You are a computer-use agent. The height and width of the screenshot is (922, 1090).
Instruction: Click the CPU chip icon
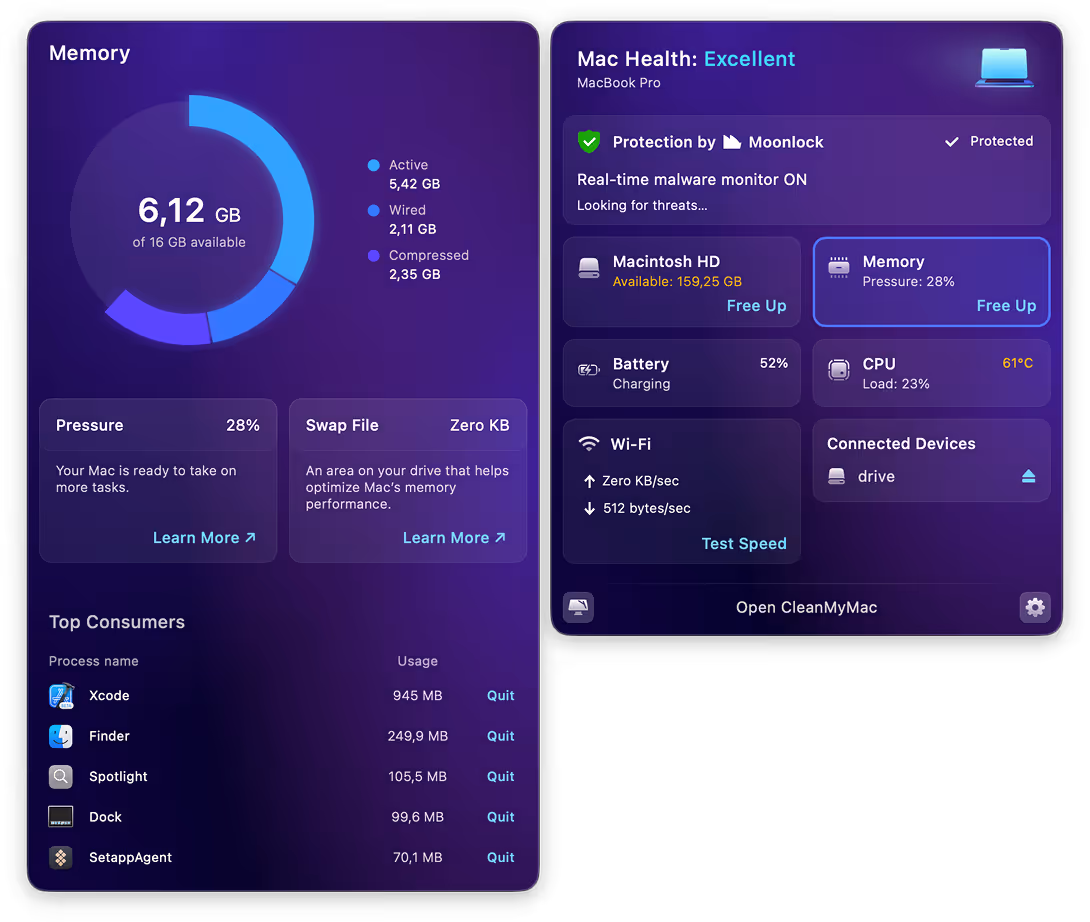click(x=839, y=370)
